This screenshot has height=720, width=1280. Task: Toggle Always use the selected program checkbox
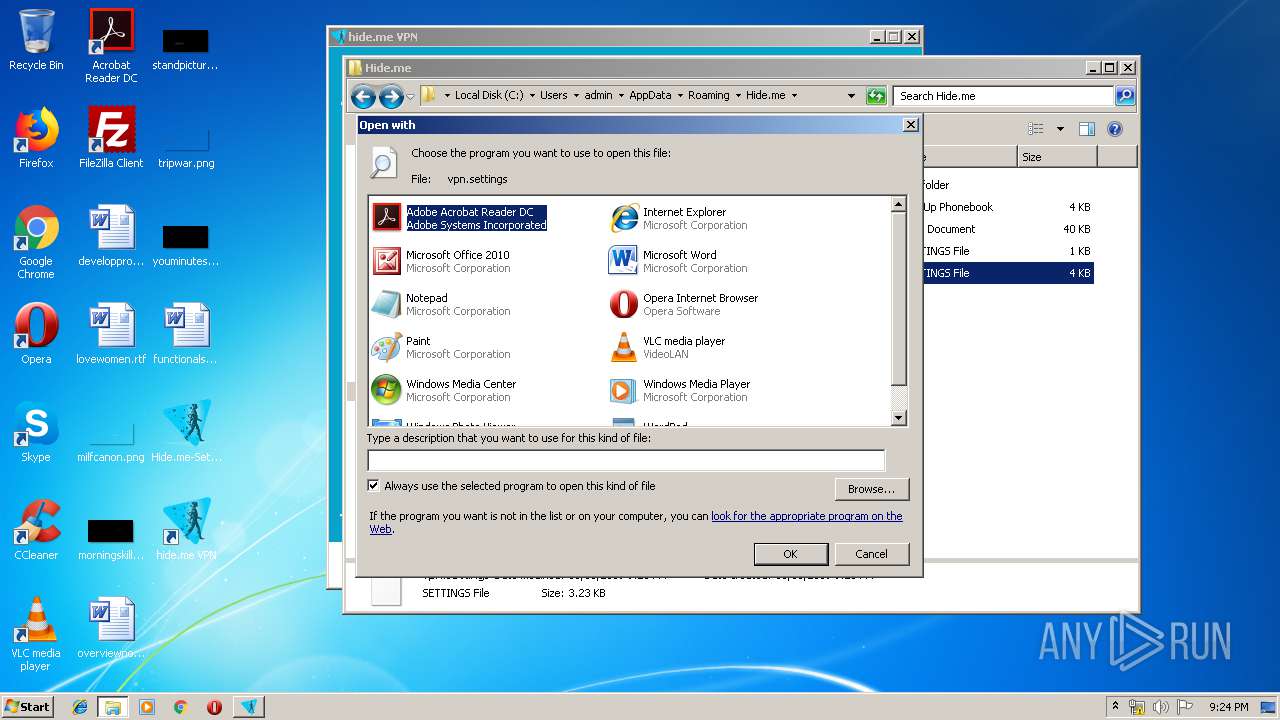(374, 486)
